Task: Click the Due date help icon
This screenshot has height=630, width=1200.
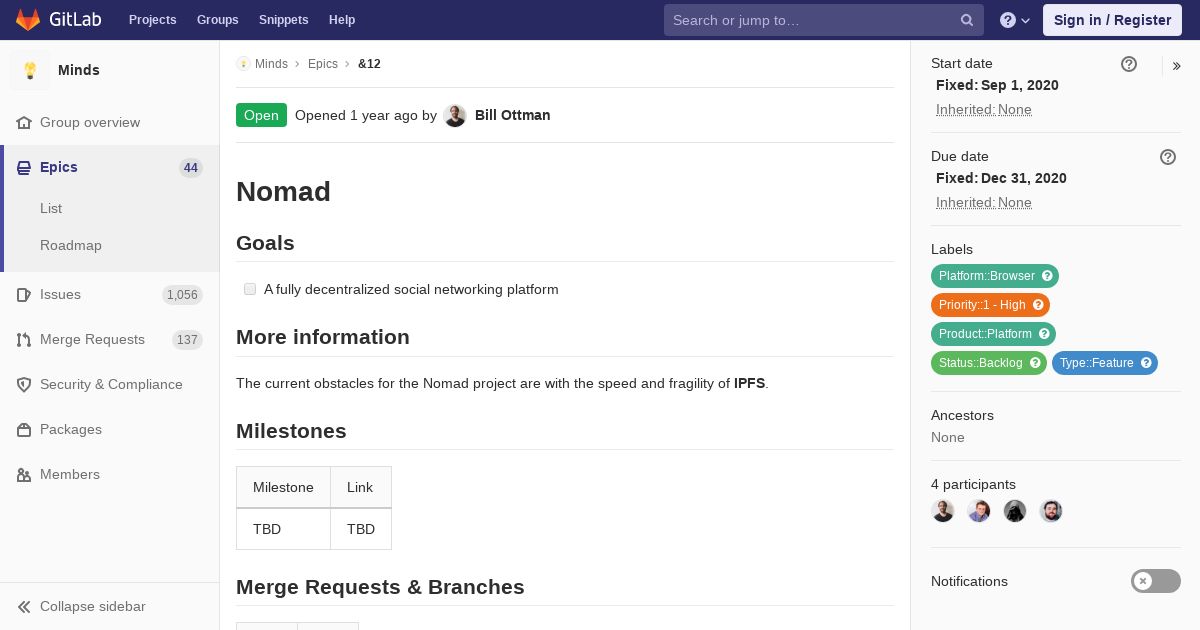Action: [x=1168, y=157]
